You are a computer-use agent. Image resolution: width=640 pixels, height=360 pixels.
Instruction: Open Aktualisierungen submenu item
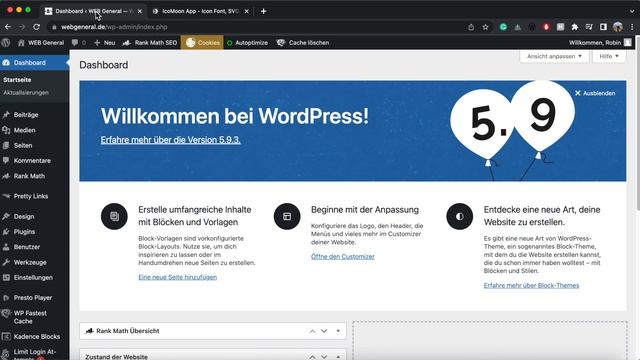tap(26, 93)
